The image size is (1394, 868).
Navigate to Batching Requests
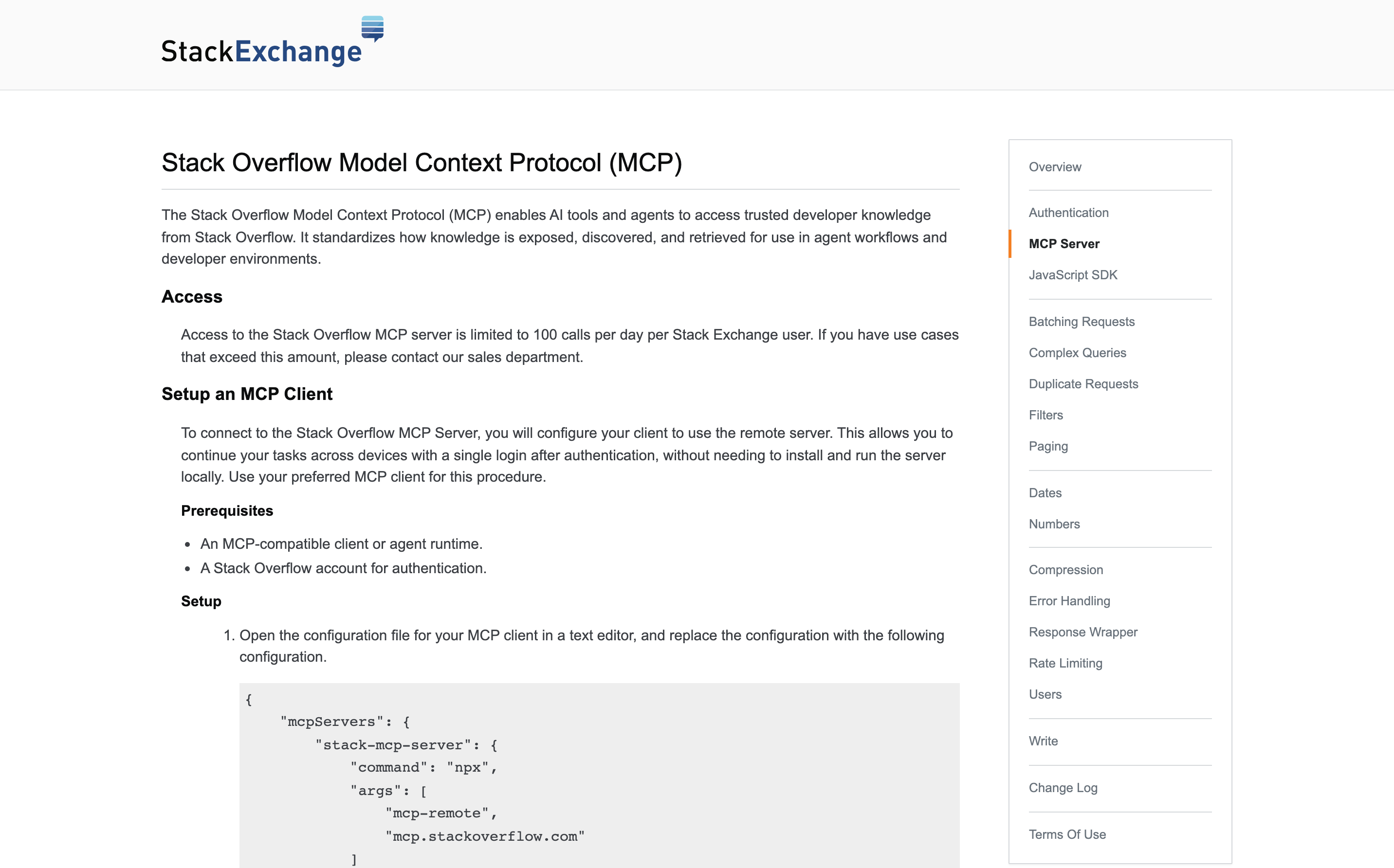point(1081,322)
